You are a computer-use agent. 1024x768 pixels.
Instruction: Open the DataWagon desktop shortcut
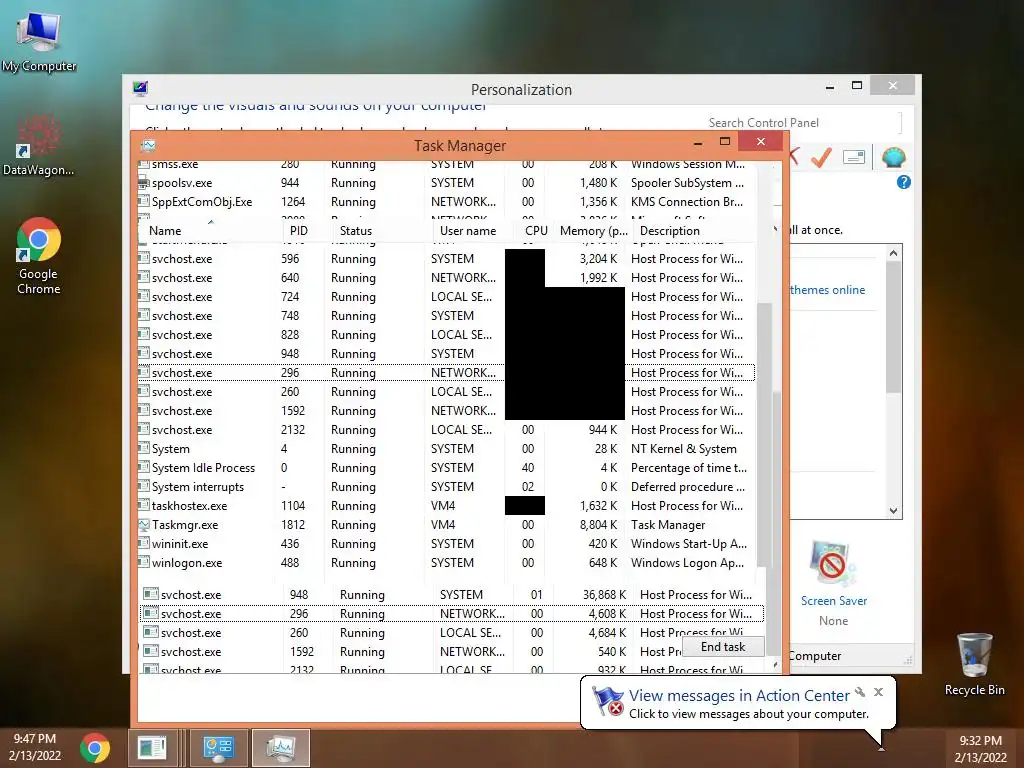click(x=38, y=145)
